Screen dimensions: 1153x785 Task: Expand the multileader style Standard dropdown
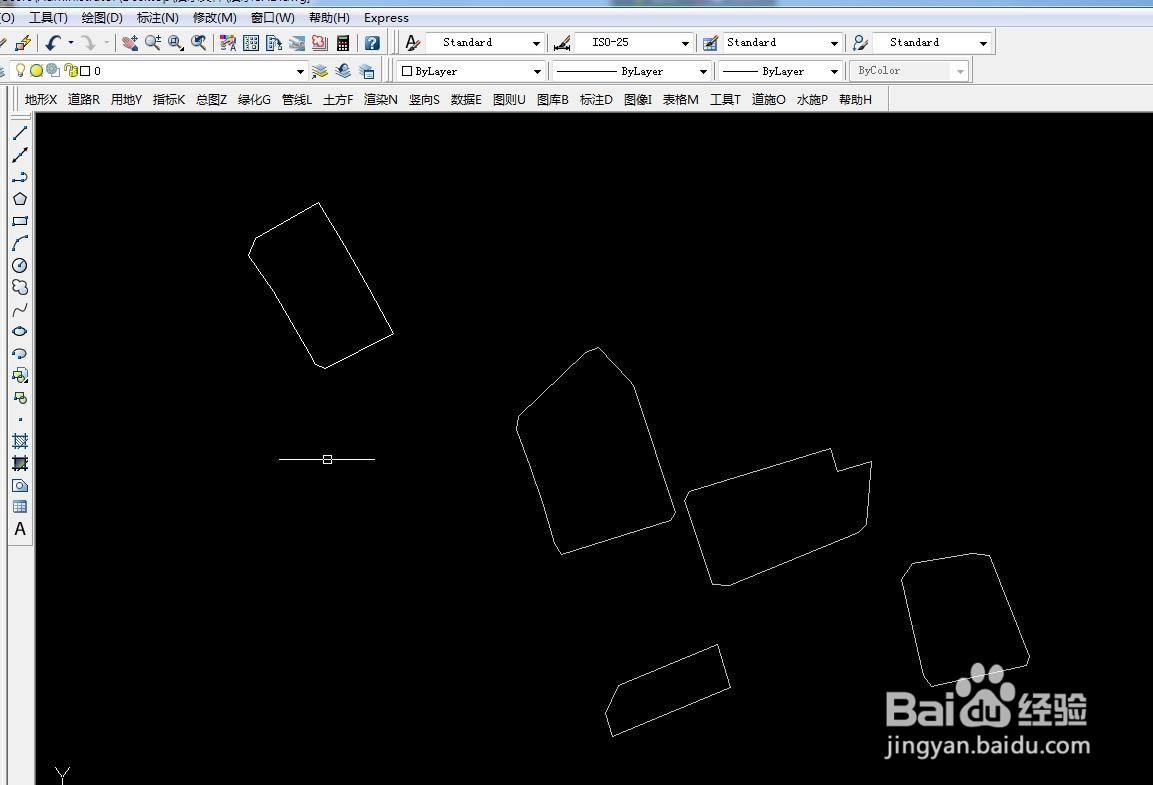click(x=983, y=43)
